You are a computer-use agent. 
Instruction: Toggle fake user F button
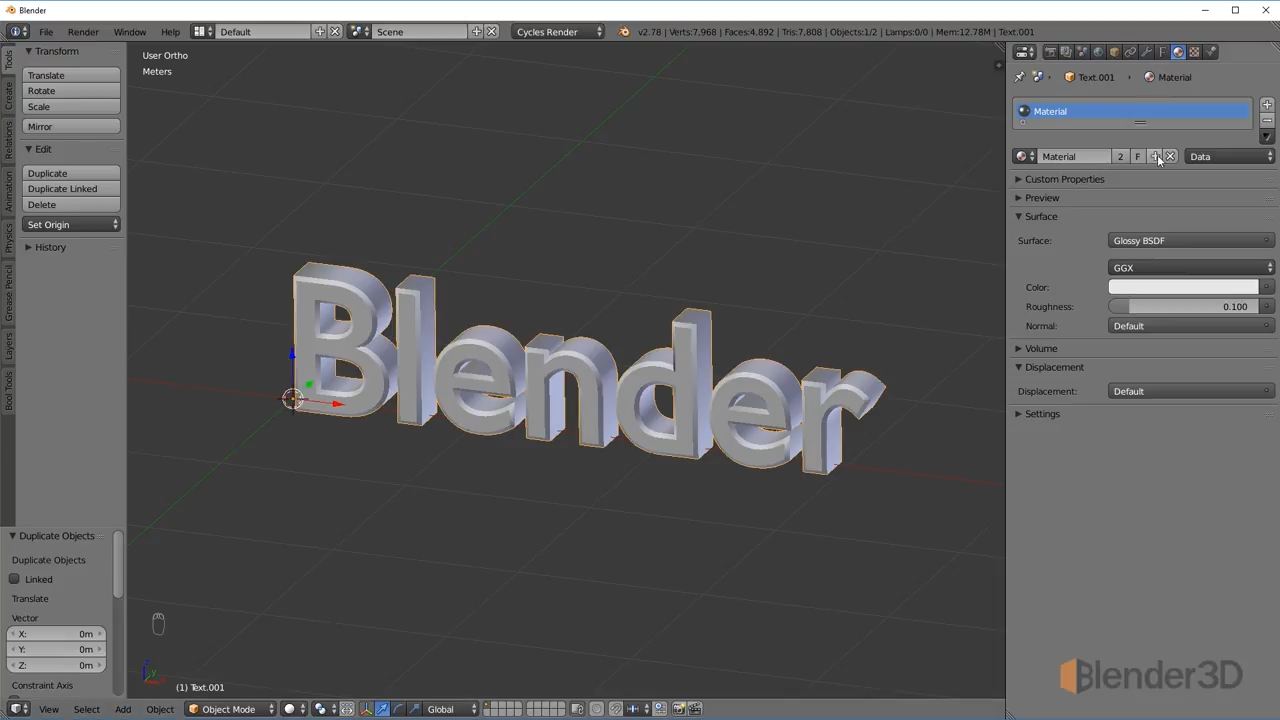click(1137, 156)
